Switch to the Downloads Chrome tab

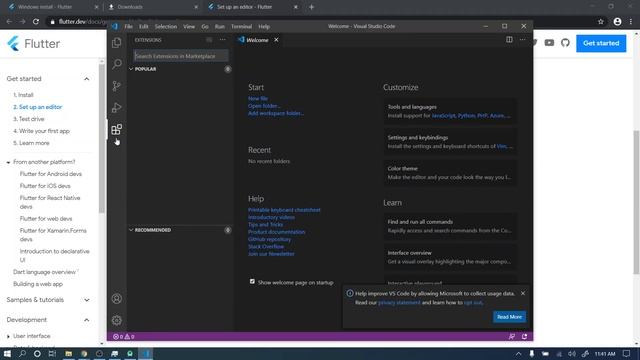pos(153,7)
